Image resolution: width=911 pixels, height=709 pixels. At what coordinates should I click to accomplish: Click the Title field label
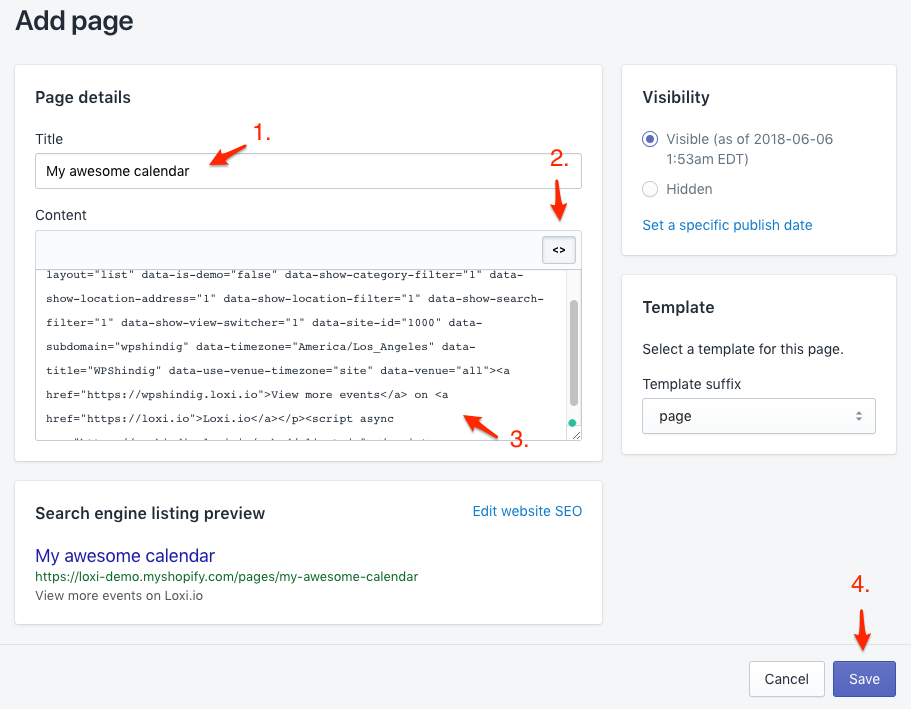(49, 139)
